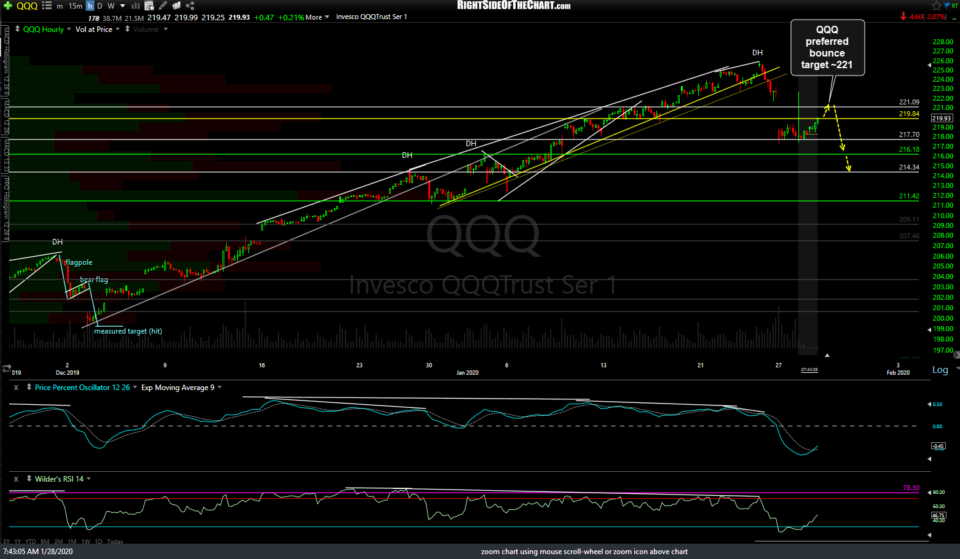Select the weekly 'W' timeframe
Screen dimensions: 960x559
[x=111, y=6]
